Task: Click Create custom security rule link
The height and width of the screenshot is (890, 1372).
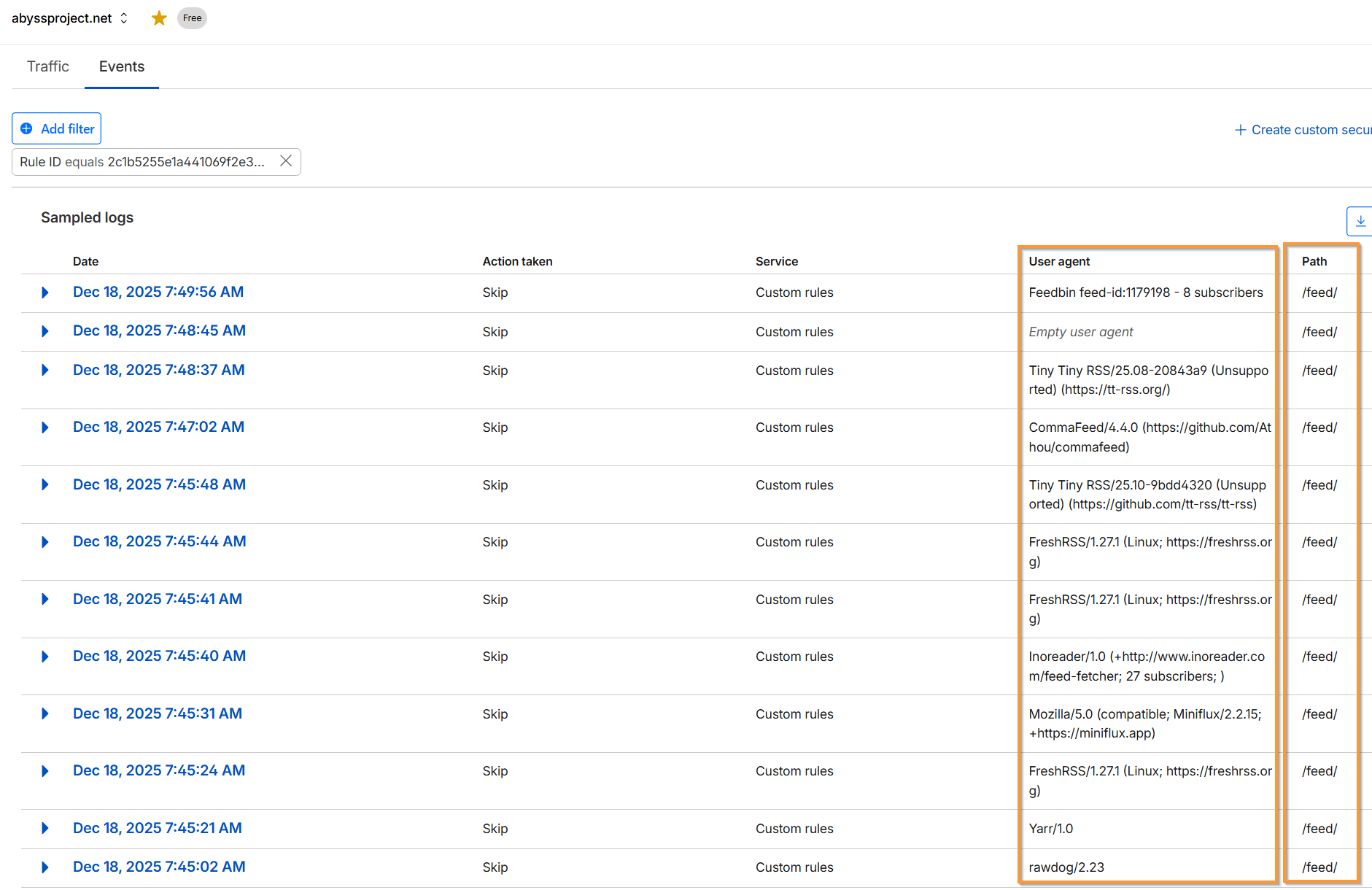Action: (x=1303, y=130)
